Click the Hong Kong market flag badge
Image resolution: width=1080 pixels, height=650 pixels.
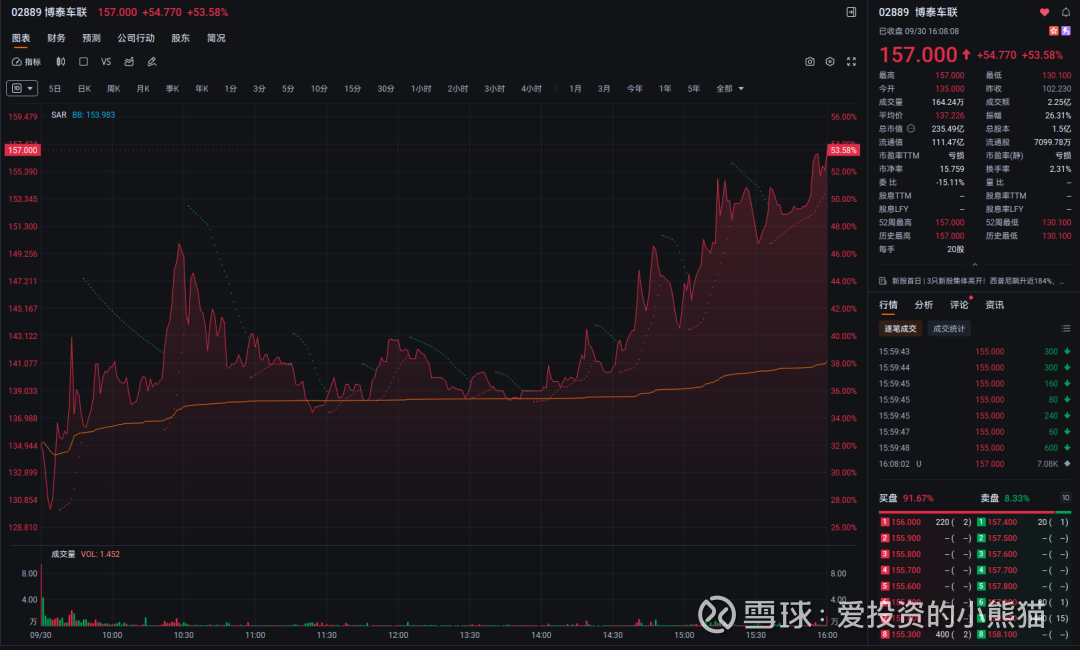point(1054,31)
